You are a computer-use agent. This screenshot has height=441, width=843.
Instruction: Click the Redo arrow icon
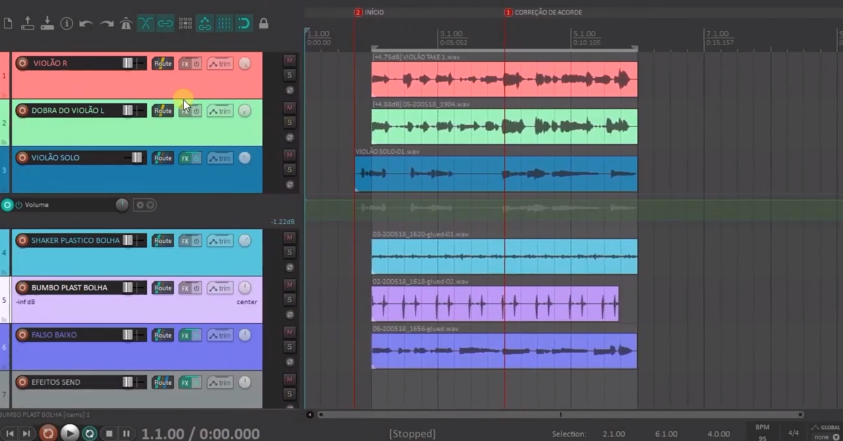[106, 24]
